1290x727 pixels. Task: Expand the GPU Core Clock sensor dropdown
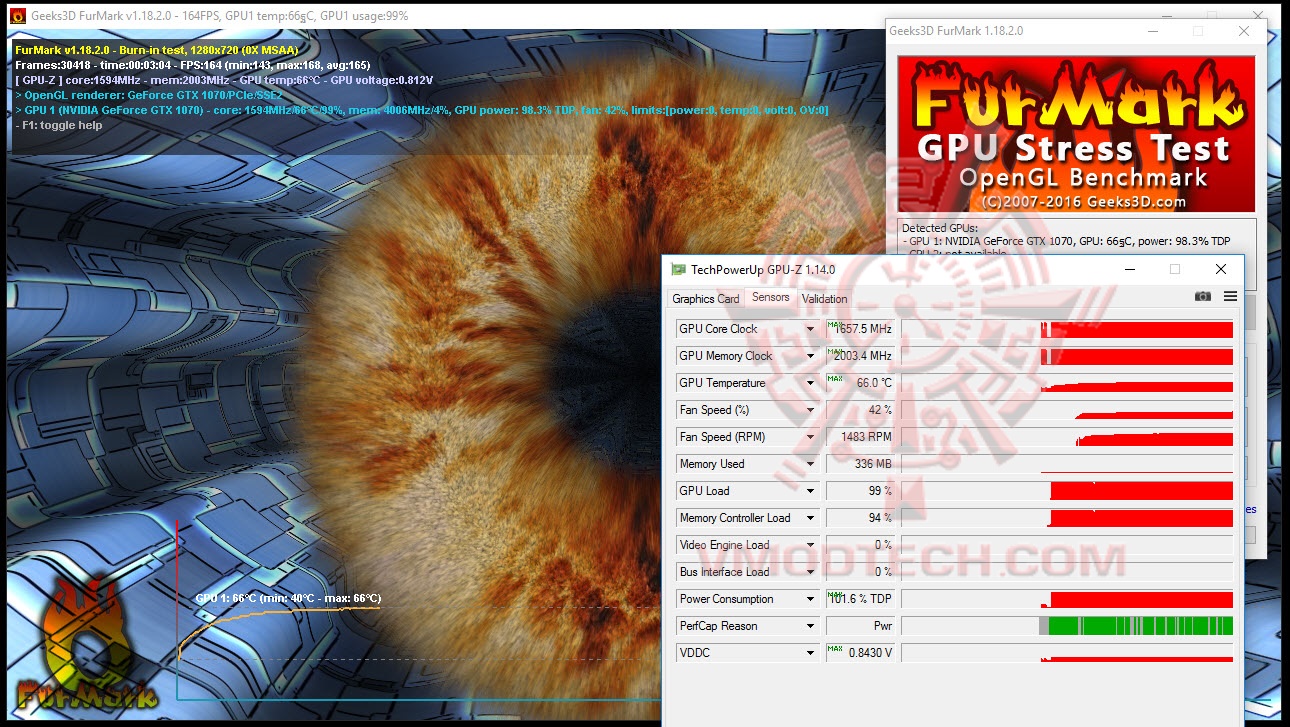pyautogui.click(x=811, y=329)
